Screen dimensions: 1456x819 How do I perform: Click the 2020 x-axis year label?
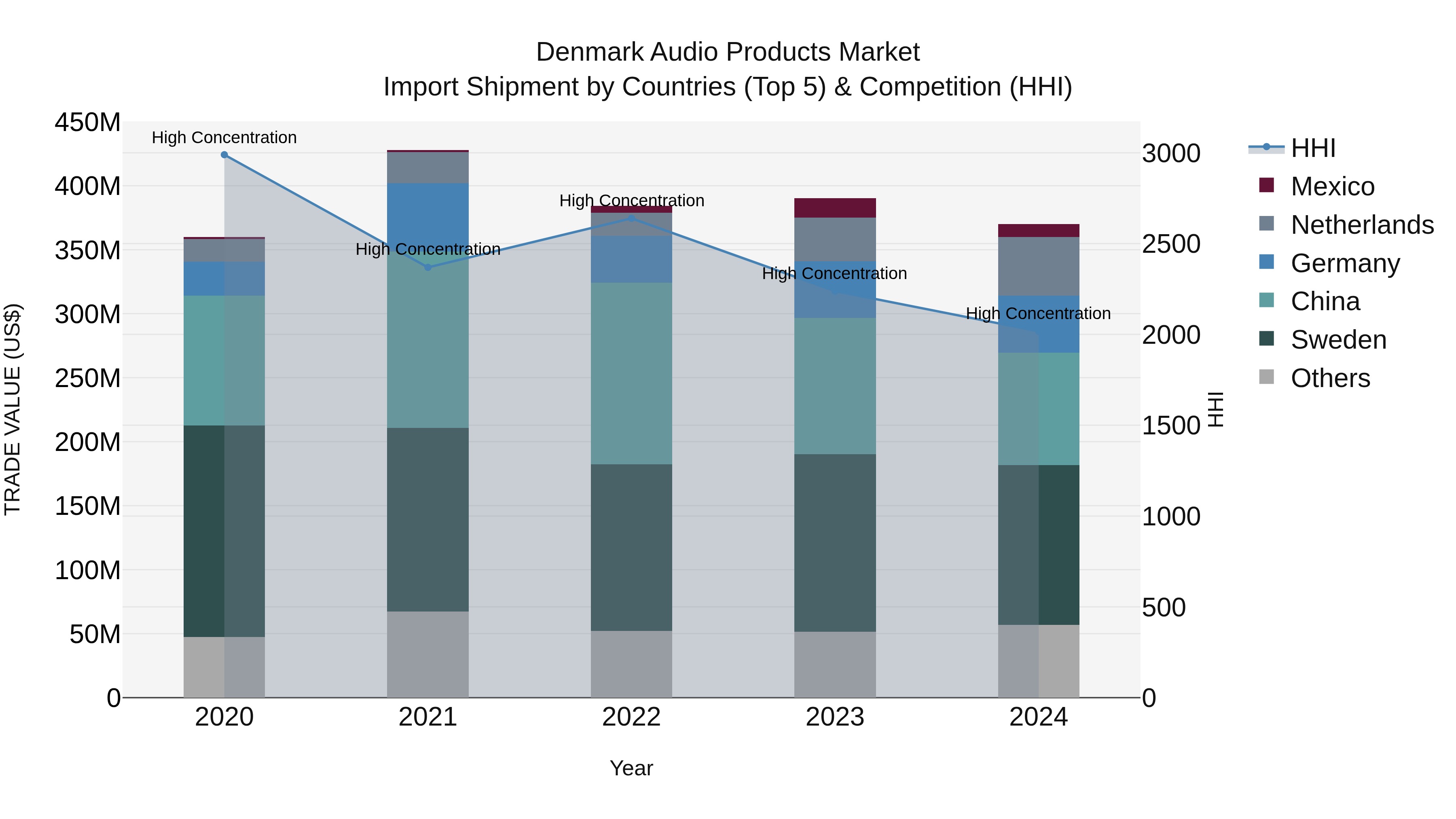pos(224,717)
